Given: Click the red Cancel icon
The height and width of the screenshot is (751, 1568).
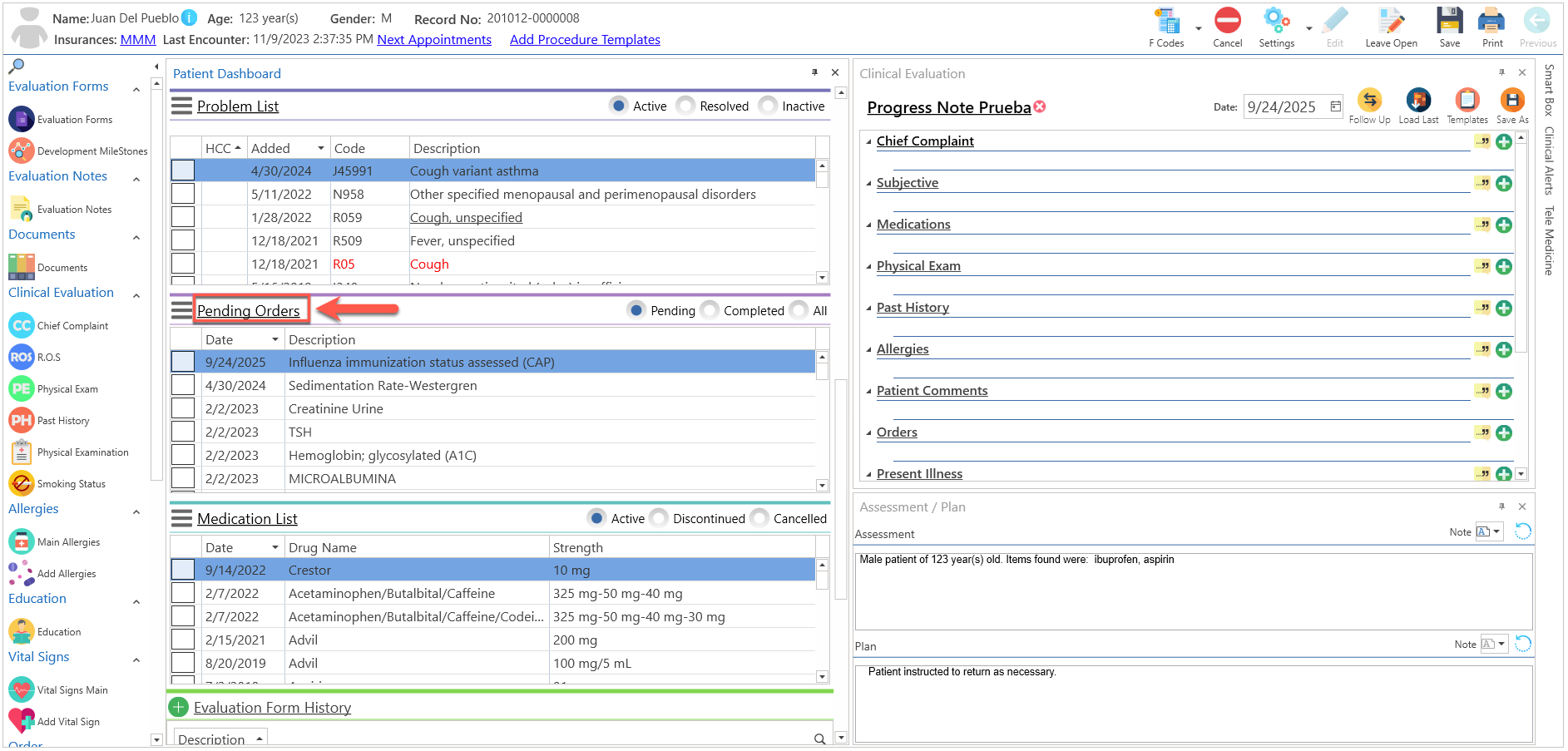Looking at the screenshot, I should (1227, 20).
